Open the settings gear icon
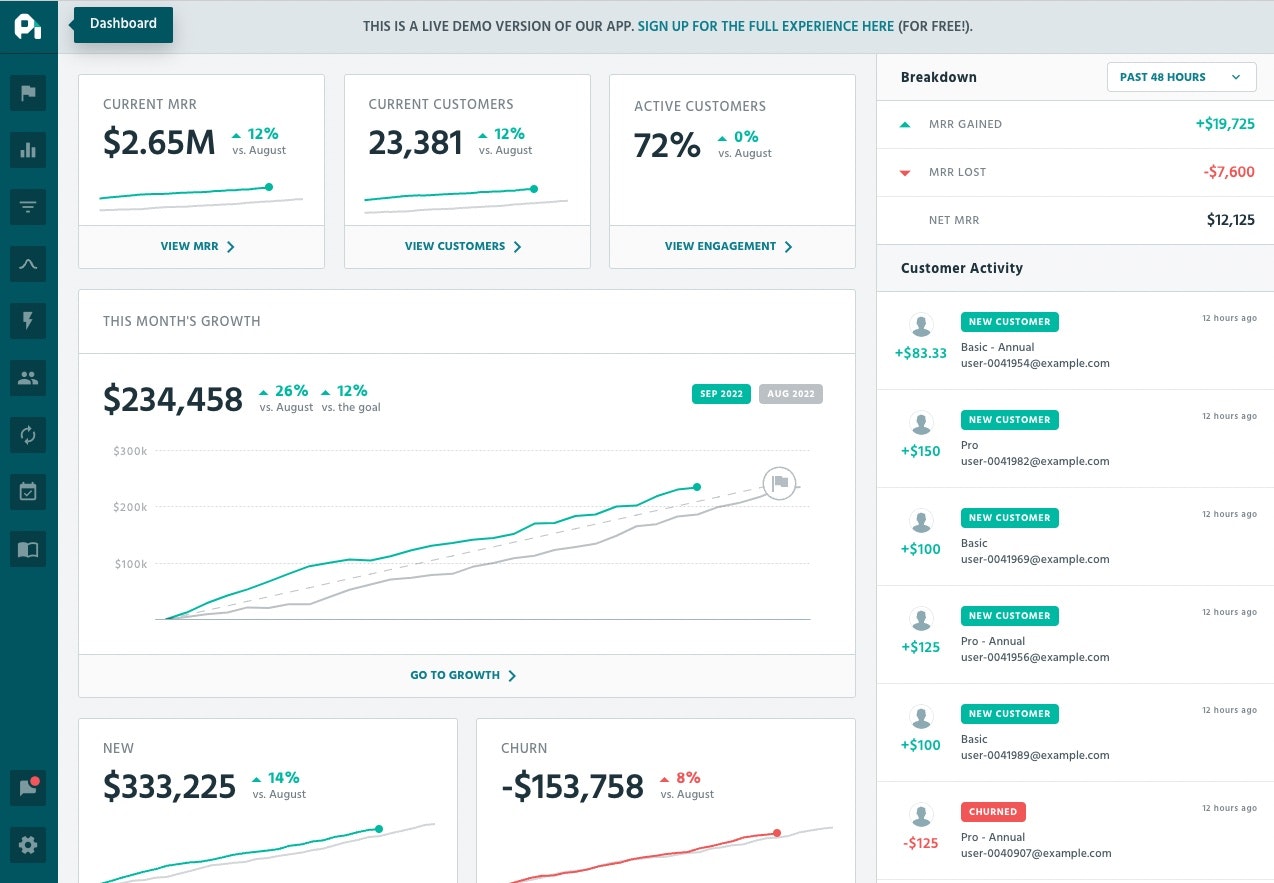This screenshot has width=1274, height=883. pyautogui.click(x=28, y=845)
